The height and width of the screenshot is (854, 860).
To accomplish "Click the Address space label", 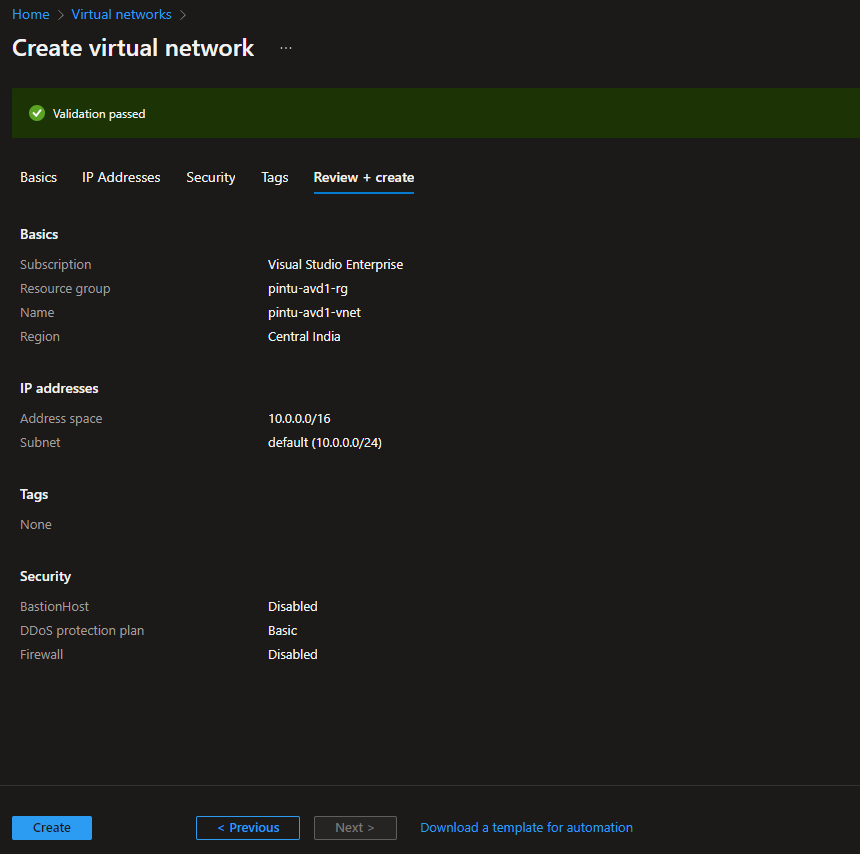I will click(x=61, y=418).
